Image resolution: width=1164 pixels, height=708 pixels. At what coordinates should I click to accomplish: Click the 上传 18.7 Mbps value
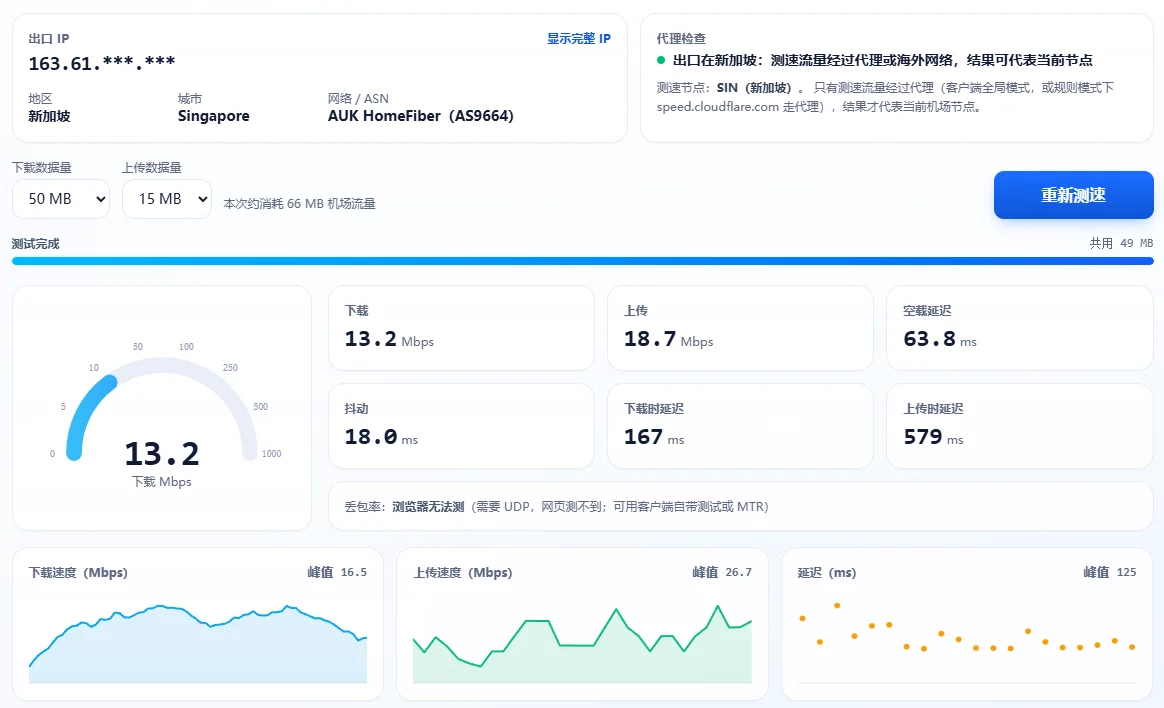(x=668, y=339)
